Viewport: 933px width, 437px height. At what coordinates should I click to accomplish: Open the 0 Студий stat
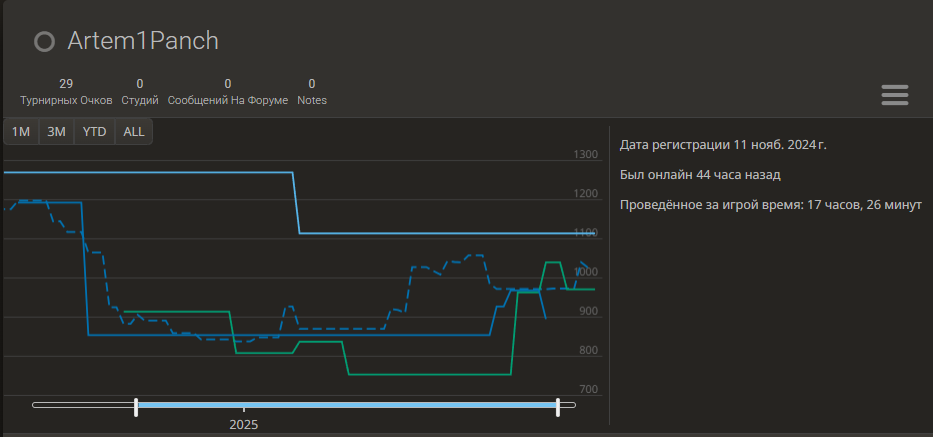point(140,92)
